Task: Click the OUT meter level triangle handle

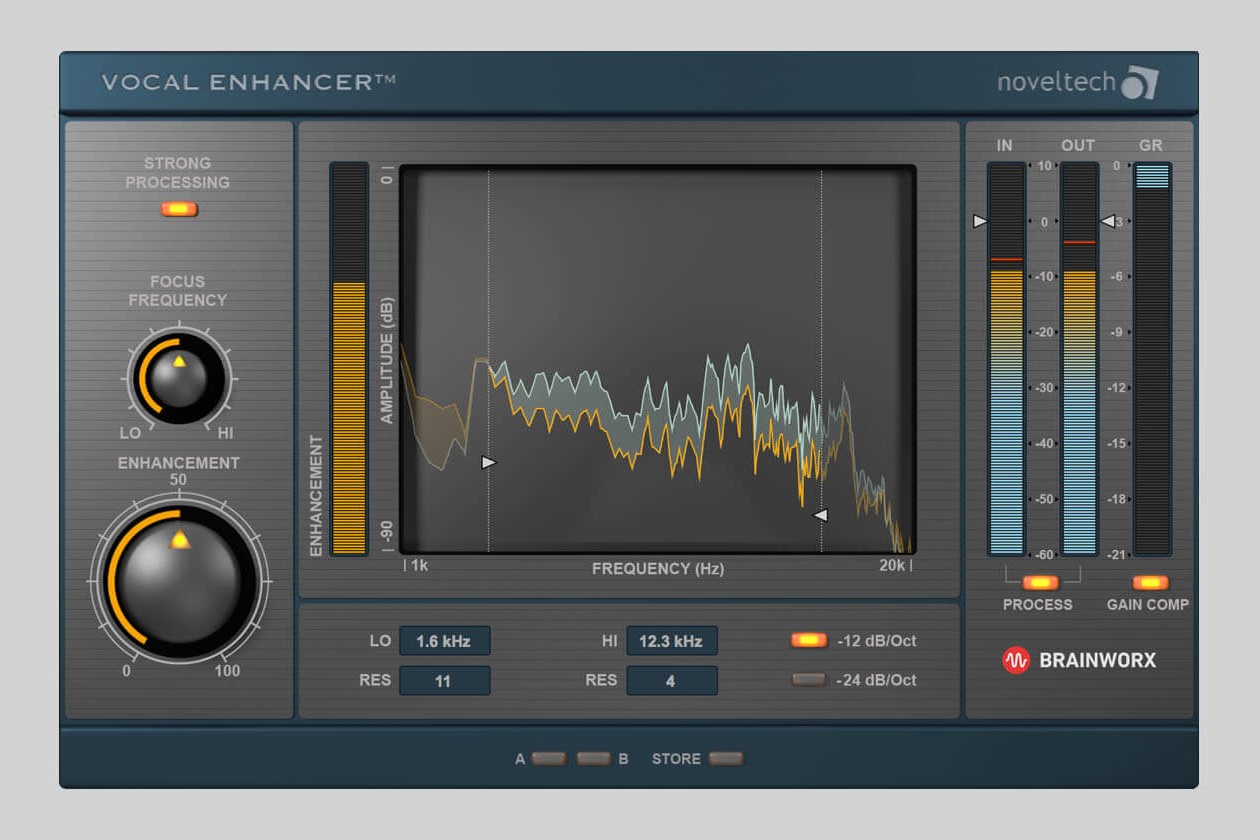Action: pyautogui.click(x=1107, y=221)
